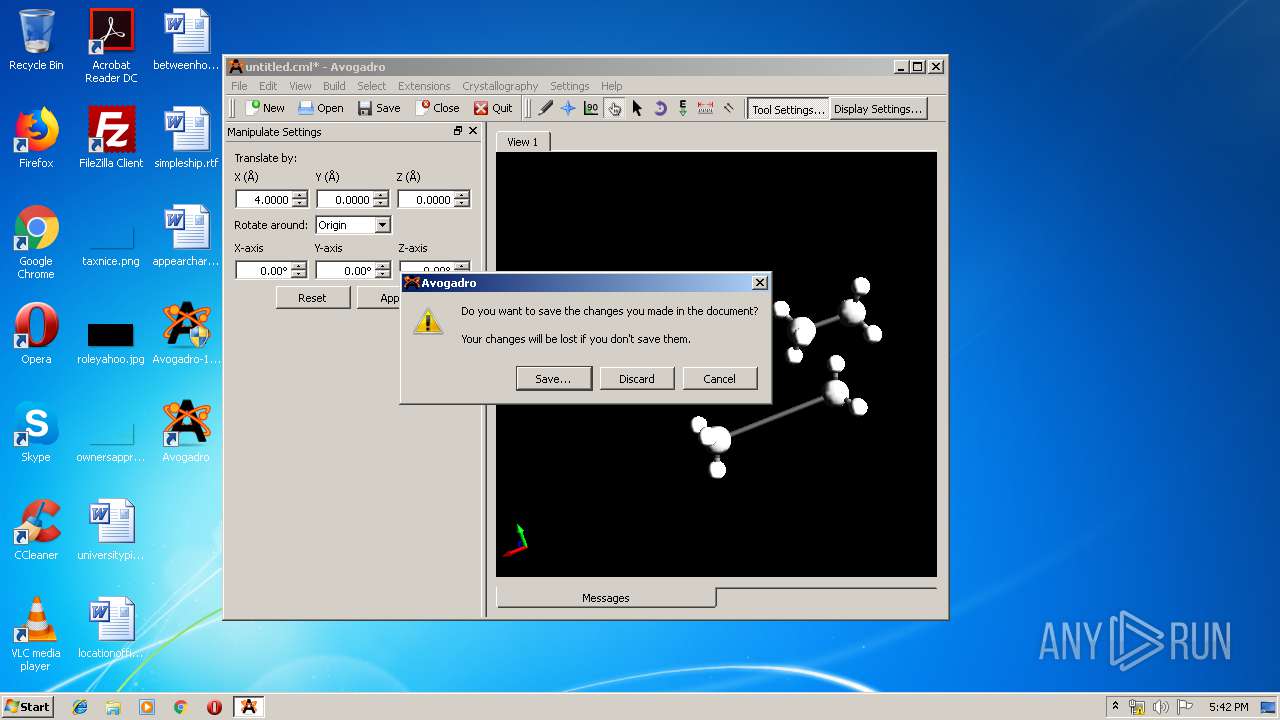Image resolution: width=1280 pixels, height=720 pixels.
Task: Open Google Chrome desktop icon
Action: [36, 242]
